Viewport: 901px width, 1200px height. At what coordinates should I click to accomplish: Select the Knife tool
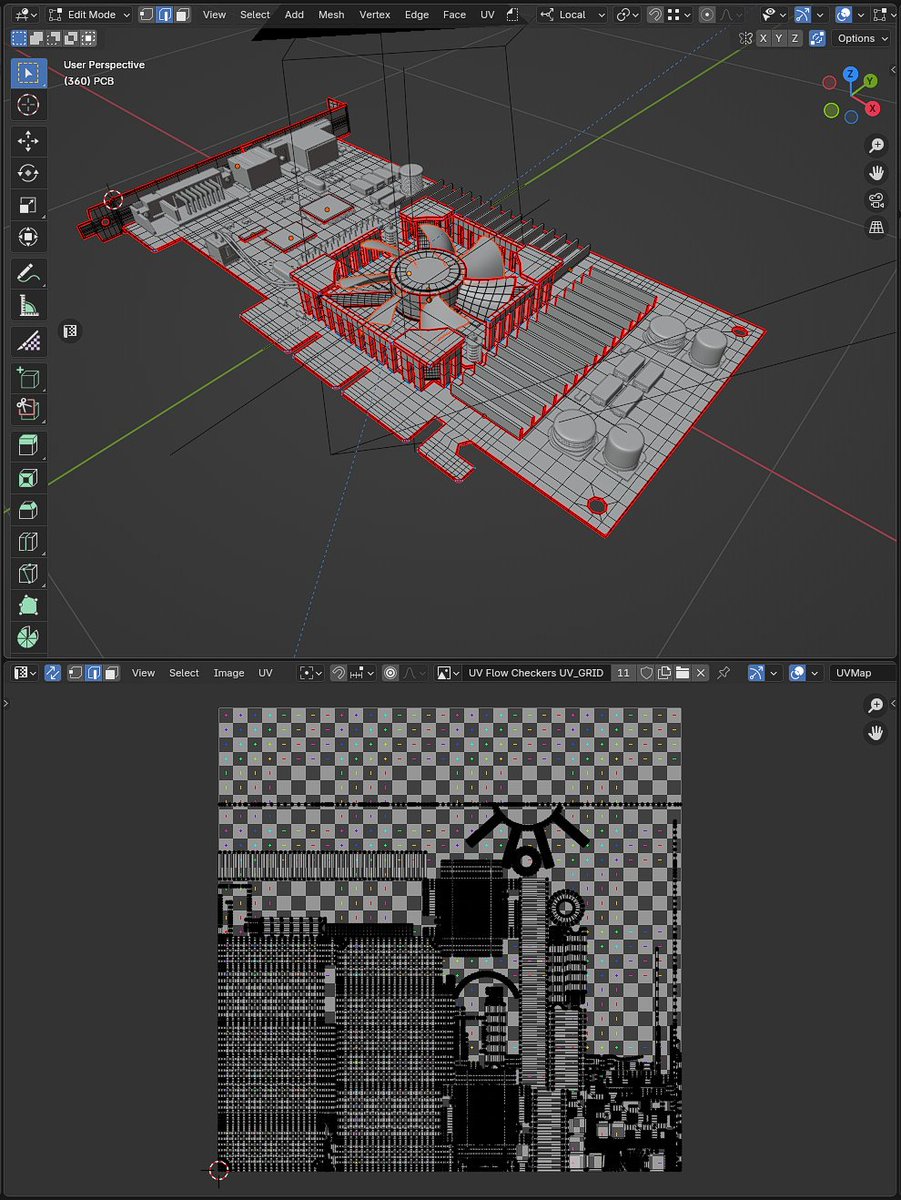click(x=28, y=573)
